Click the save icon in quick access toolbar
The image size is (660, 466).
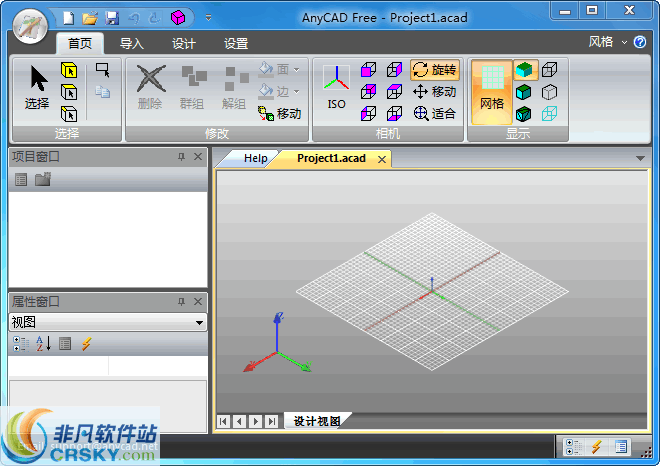point(111,17)
